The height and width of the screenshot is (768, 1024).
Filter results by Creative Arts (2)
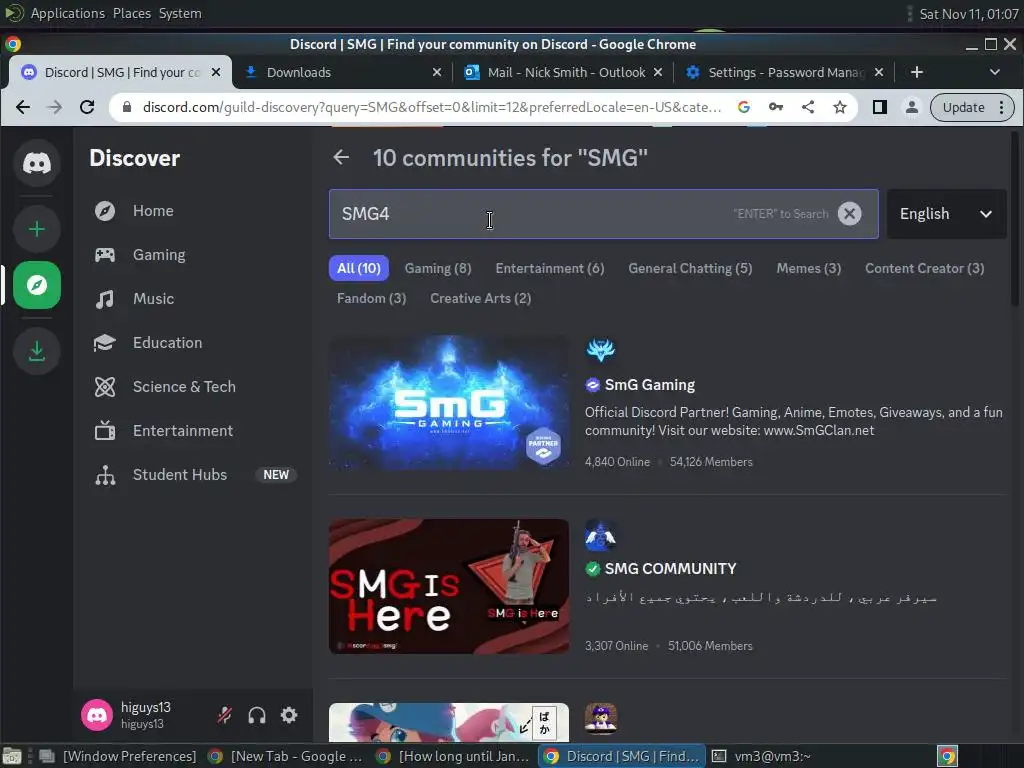point(480,298)
